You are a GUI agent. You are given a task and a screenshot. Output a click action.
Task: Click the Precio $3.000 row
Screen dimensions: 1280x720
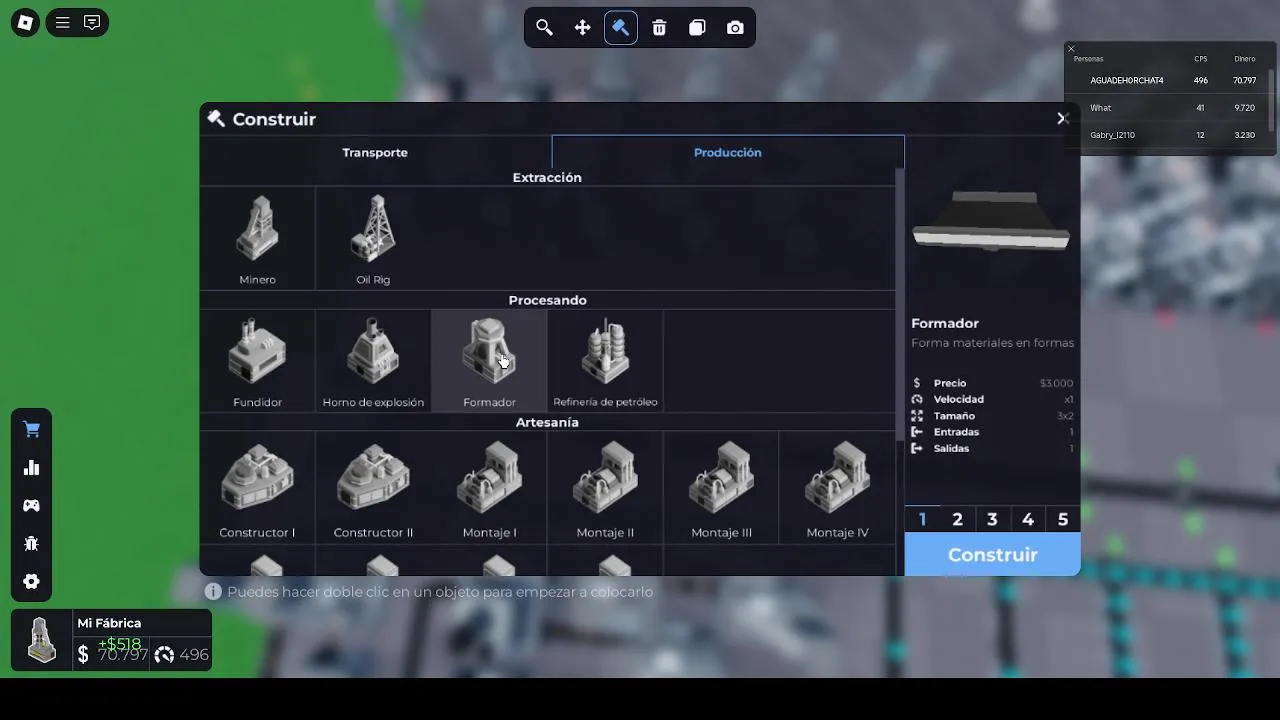click(x=992, y=383)
